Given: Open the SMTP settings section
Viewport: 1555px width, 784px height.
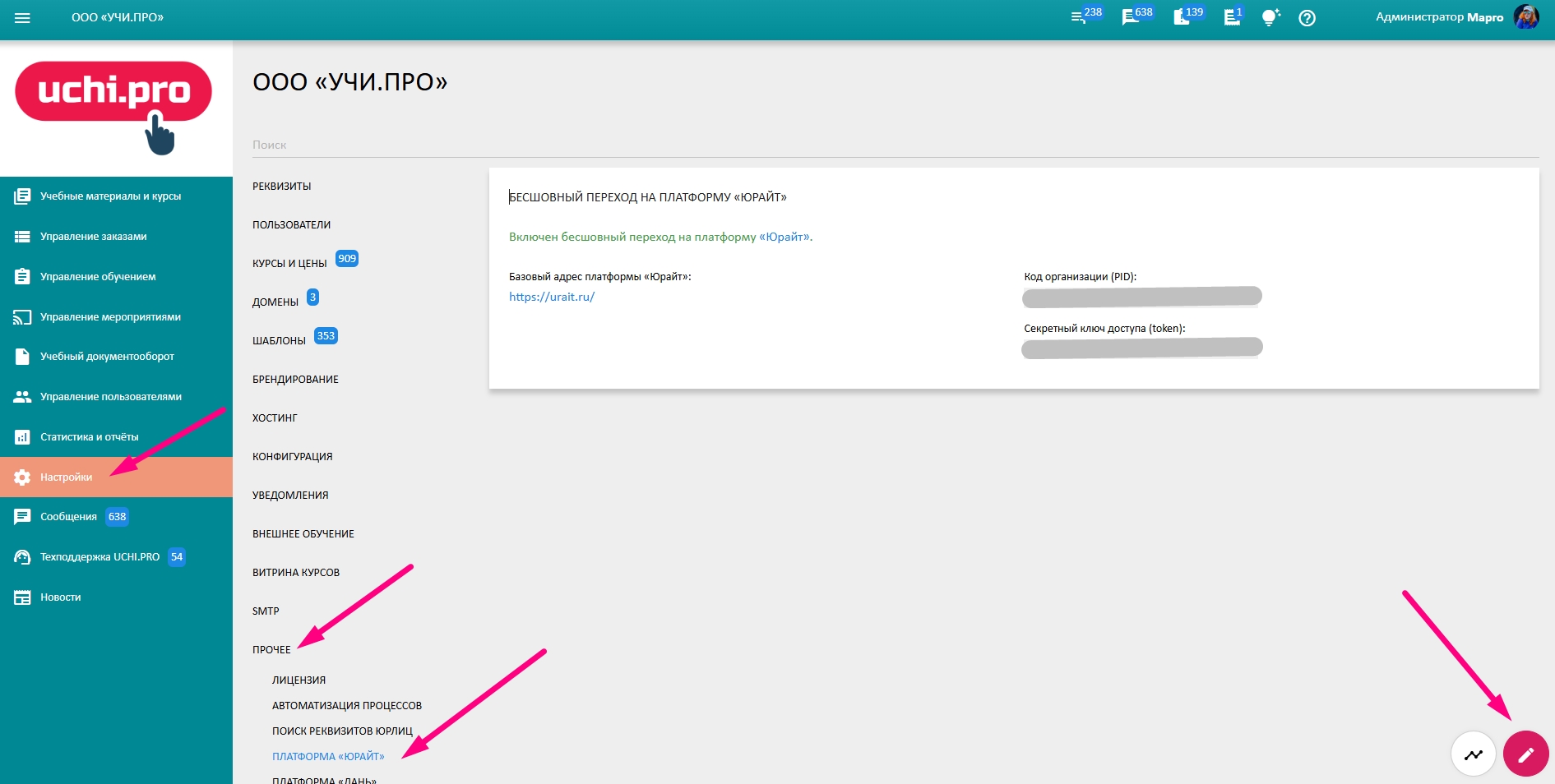Looking at the screenshot, I should pos(266,611).
